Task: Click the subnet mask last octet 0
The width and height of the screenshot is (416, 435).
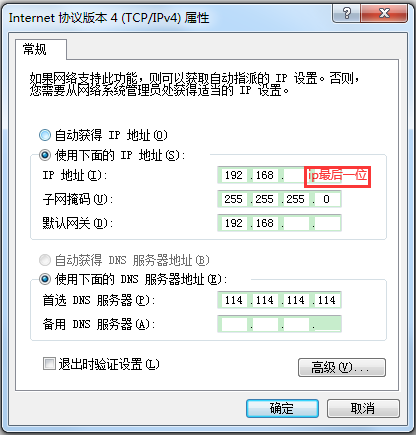Action: (327, 199)
